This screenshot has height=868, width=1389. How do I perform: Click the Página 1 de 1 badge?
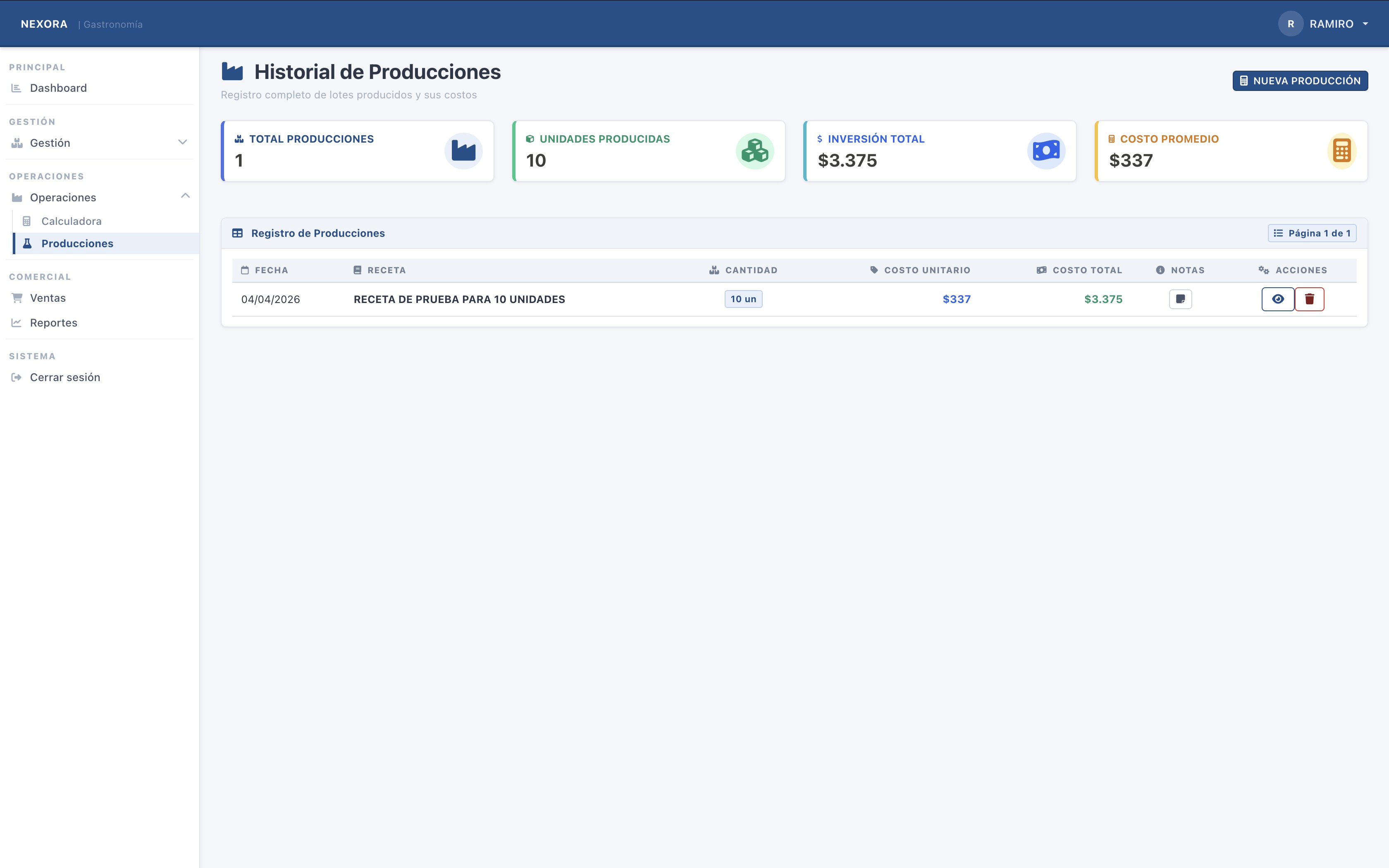pyautogui.click(x=1312, y=233)
